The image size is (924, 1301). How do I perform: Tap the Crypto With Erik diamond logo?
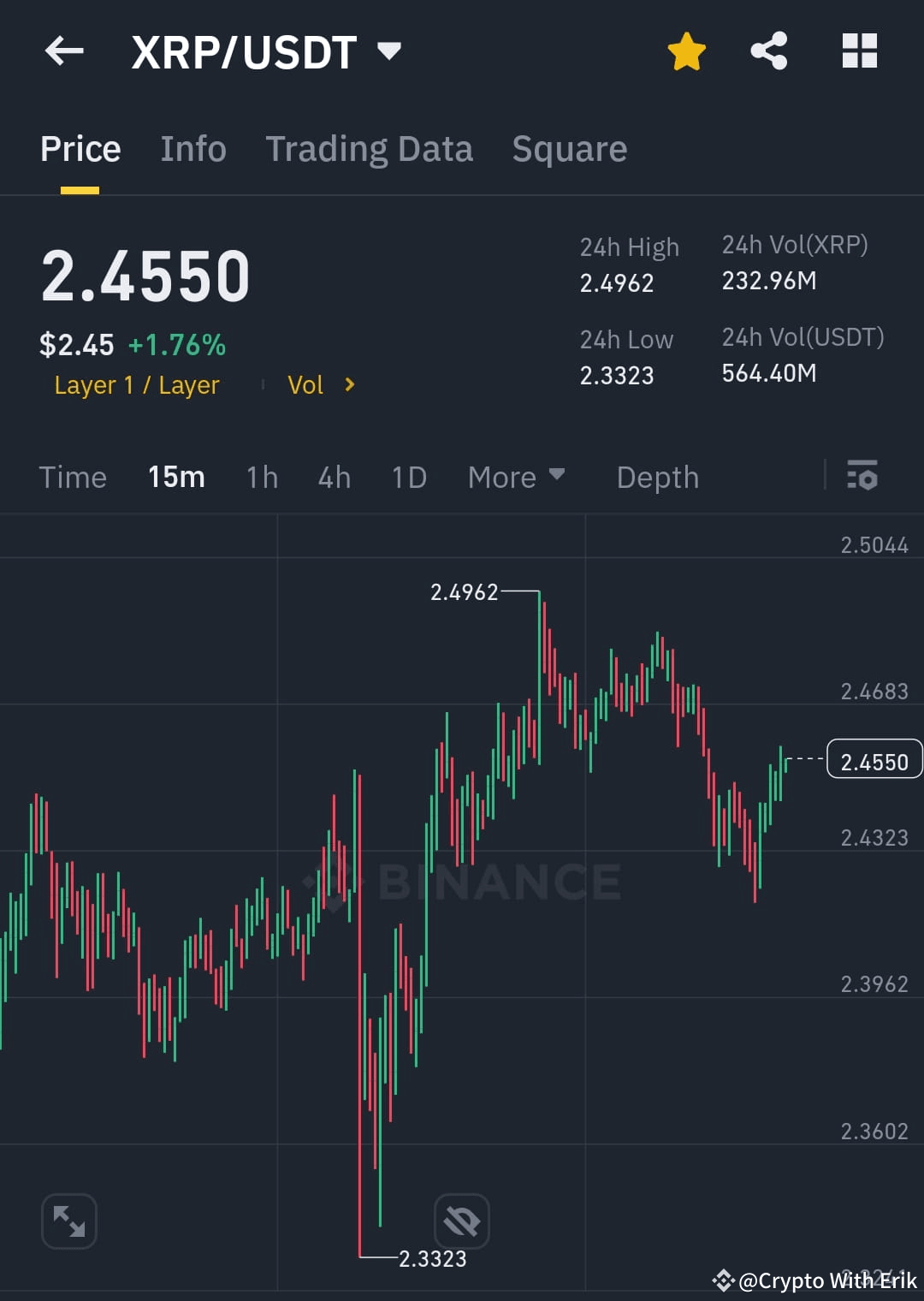pyautogui.click(x=724, y=1280)
